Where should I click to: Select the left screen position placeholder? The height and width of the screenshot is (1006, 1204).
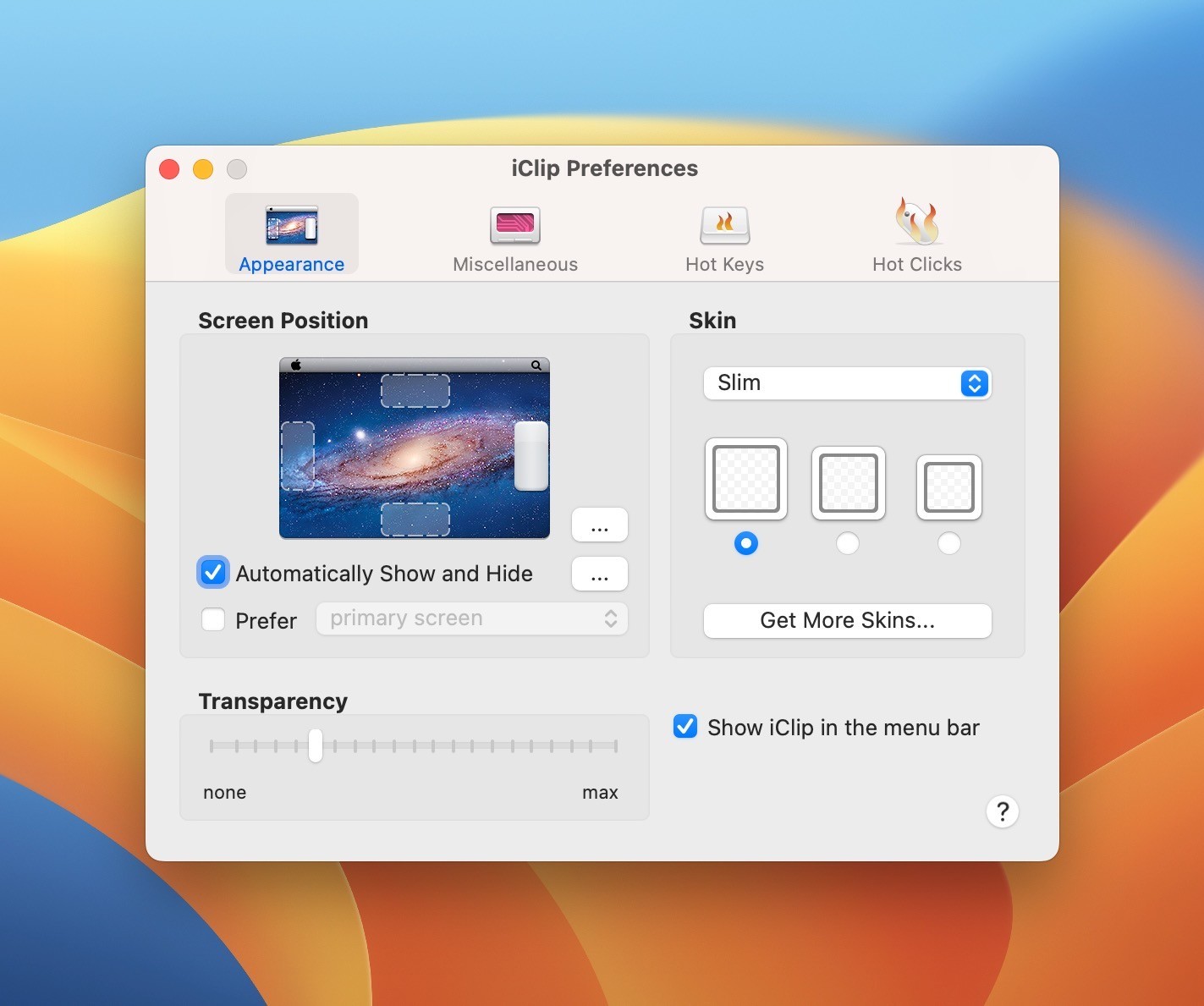pos(298,456)
